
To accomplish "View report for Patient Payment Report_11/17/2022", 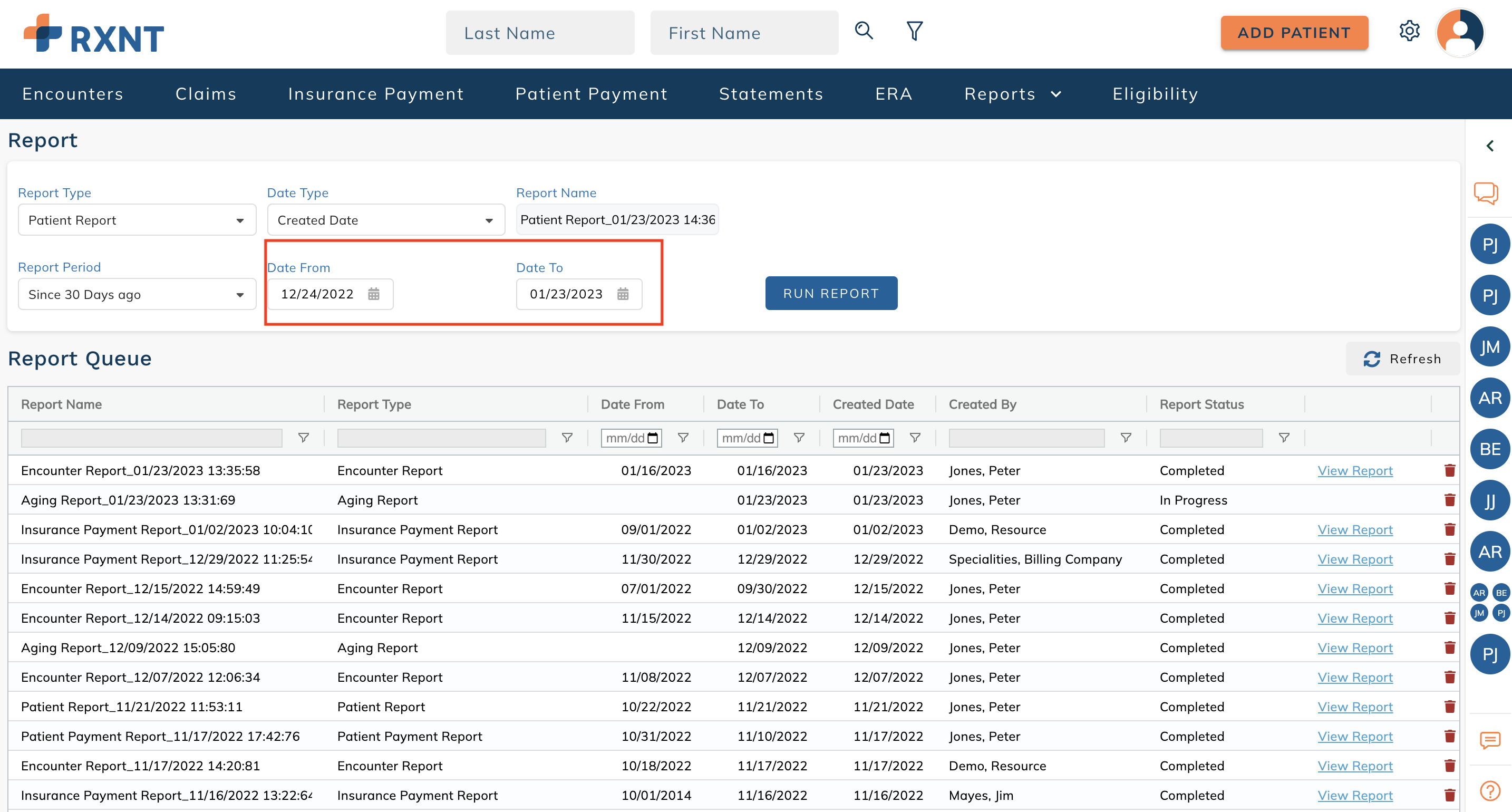I will point(1355,736).
